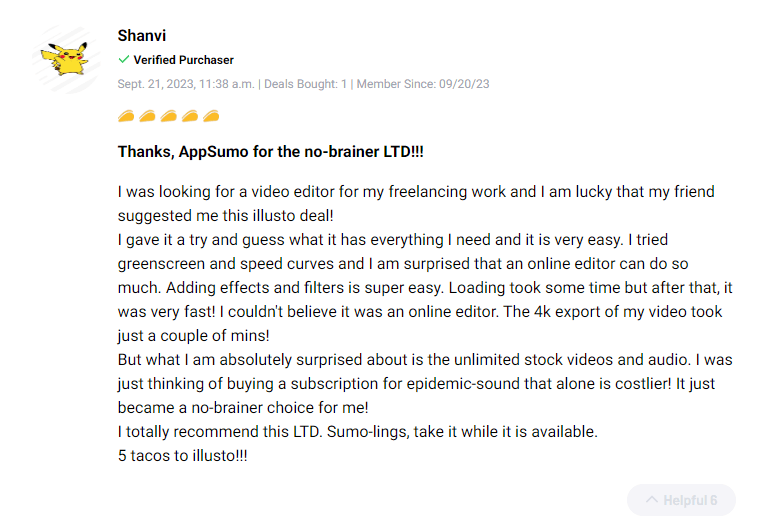Click the upward caret on Helpful button
762x520 pixels.
651,500
